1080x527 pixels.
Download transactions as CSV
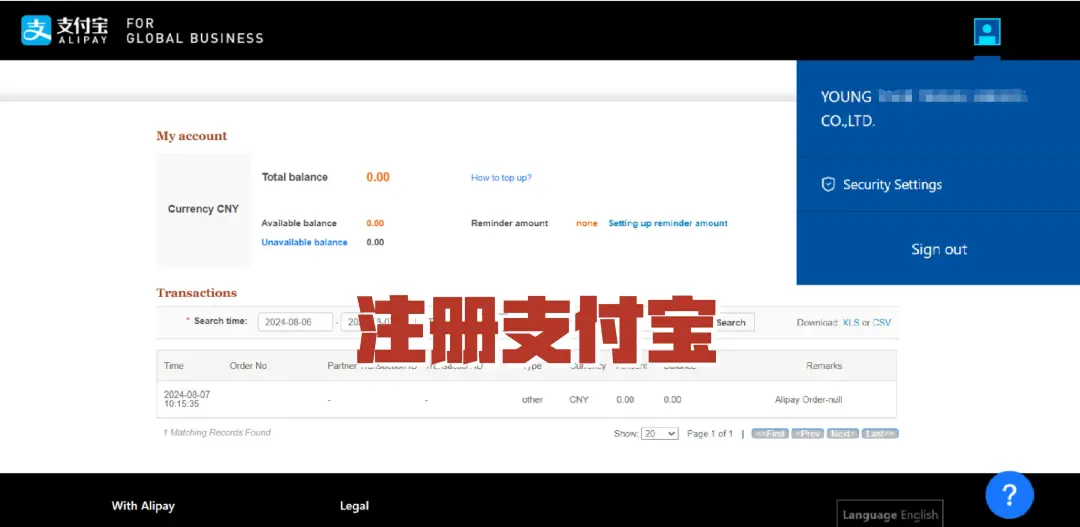tap(882, 322)
